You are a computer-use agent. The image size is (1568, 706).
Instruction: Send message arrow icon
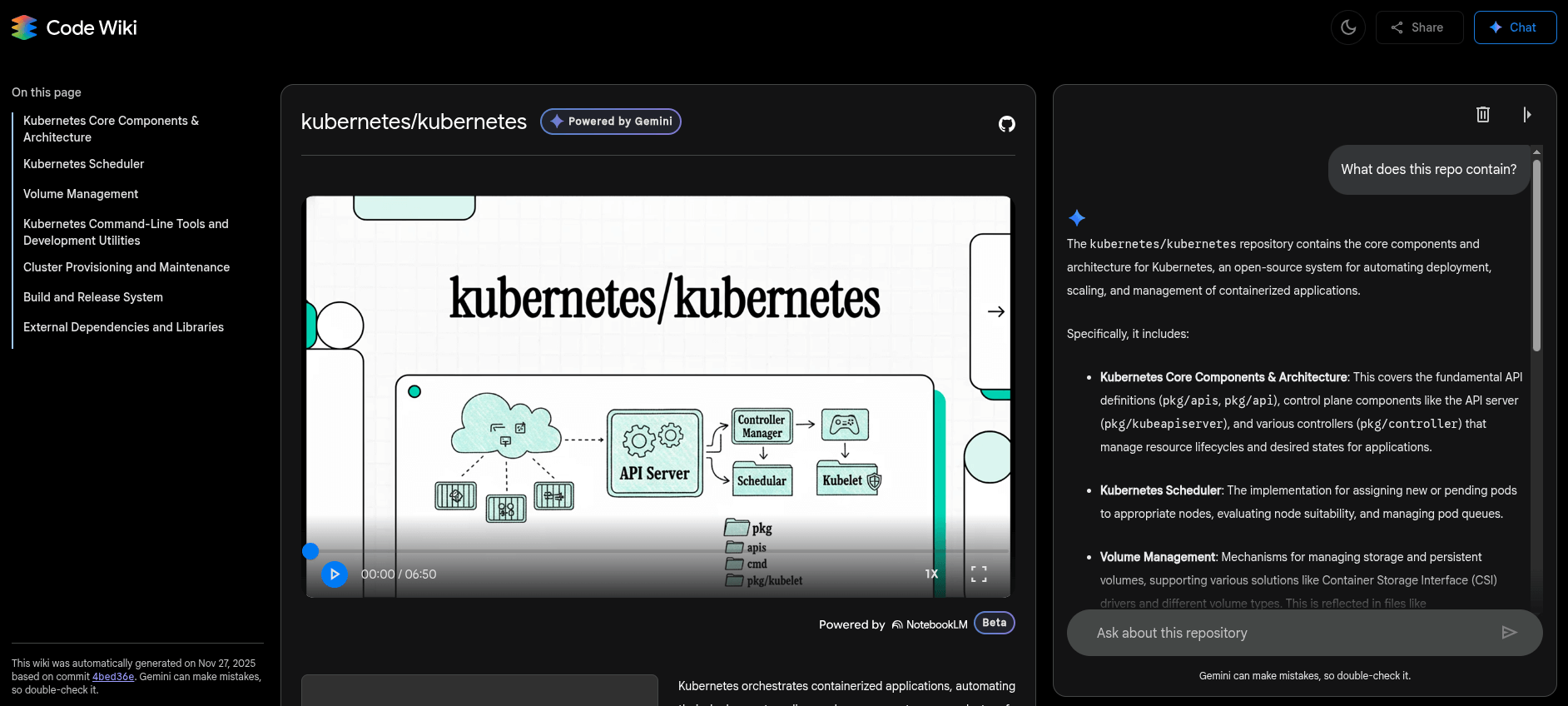click(1509, 633)
